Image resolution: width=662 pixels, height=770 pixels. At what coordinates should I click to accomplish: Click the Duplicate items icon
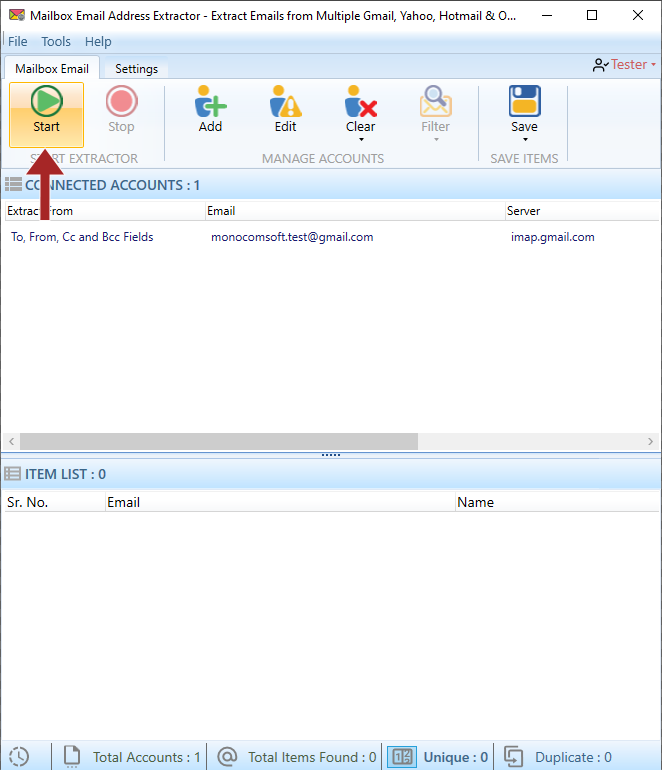click(x=514, y=756)
